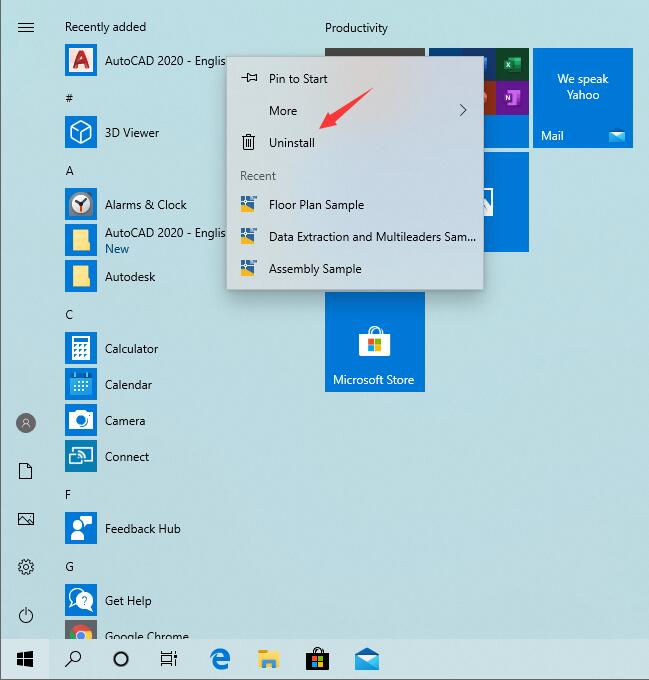The image size is (649, 680).
Task: Open taskbar Search magnifier
Action: (73, 659)
